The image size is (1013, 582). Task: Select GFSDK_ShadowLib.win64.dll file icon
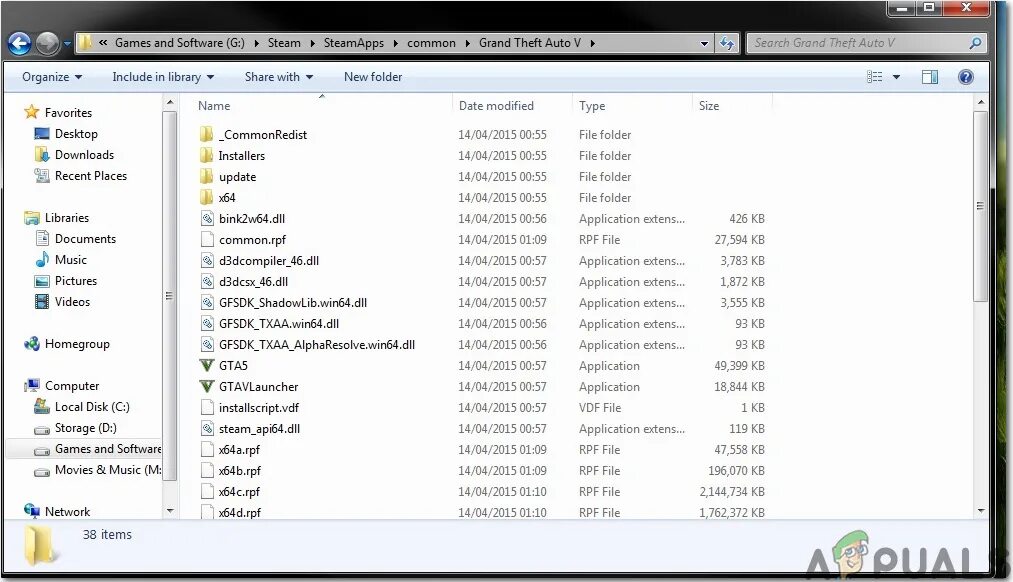207,302
